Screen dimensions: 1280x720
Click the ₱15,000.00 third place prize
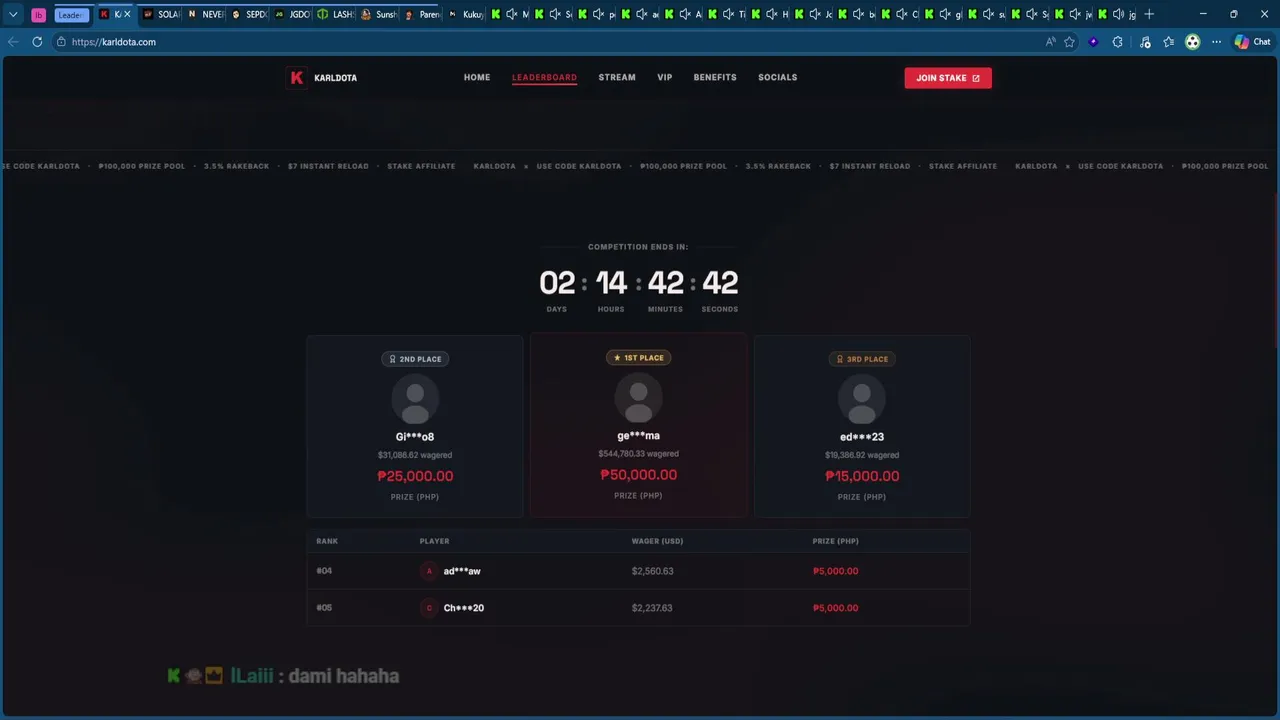point(862,476)
